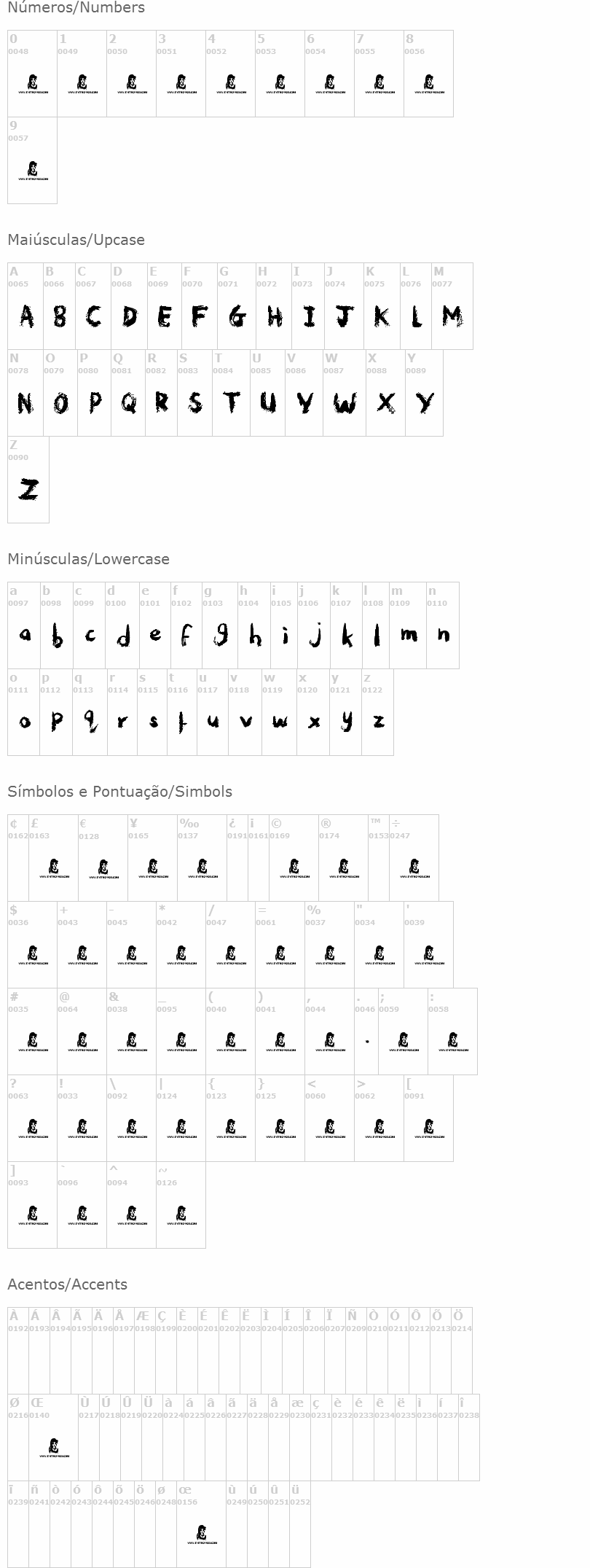The height and width of the screenshot is (1568, 590).
Task: Click the uppercase M glyph image
Action: pyautogui.click(x=452, y=316)
